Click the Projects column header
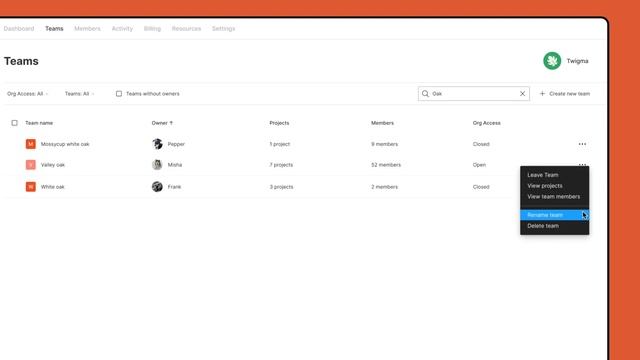The image size is (640, 360). click(279, 122)
